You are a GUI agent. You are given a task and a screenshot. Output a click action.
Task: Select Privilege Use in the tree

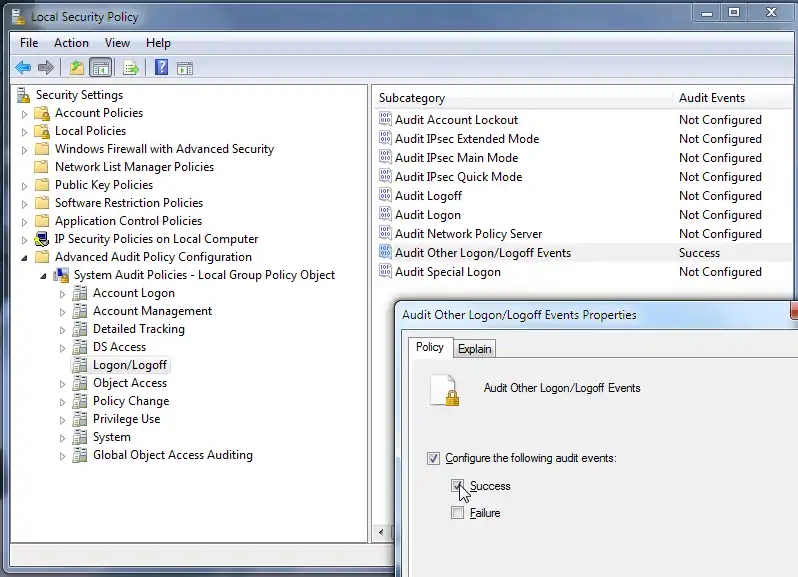coord(126,419)
